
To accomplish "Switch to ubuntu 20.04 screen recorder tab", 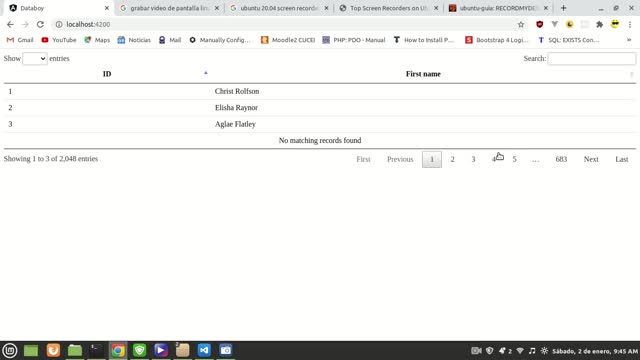I will coord(279,8).
